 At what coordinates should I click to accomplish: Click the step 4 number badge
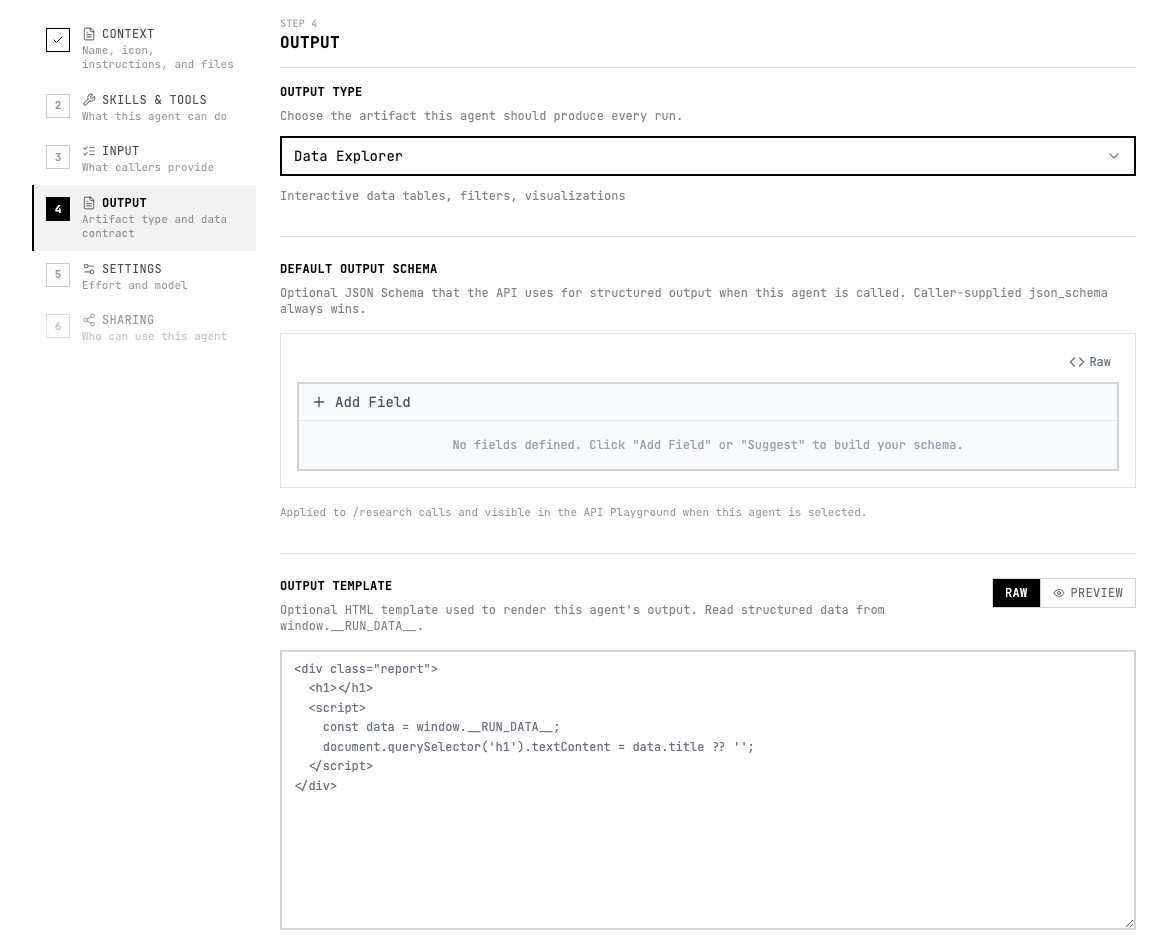[x=58, y=209]
